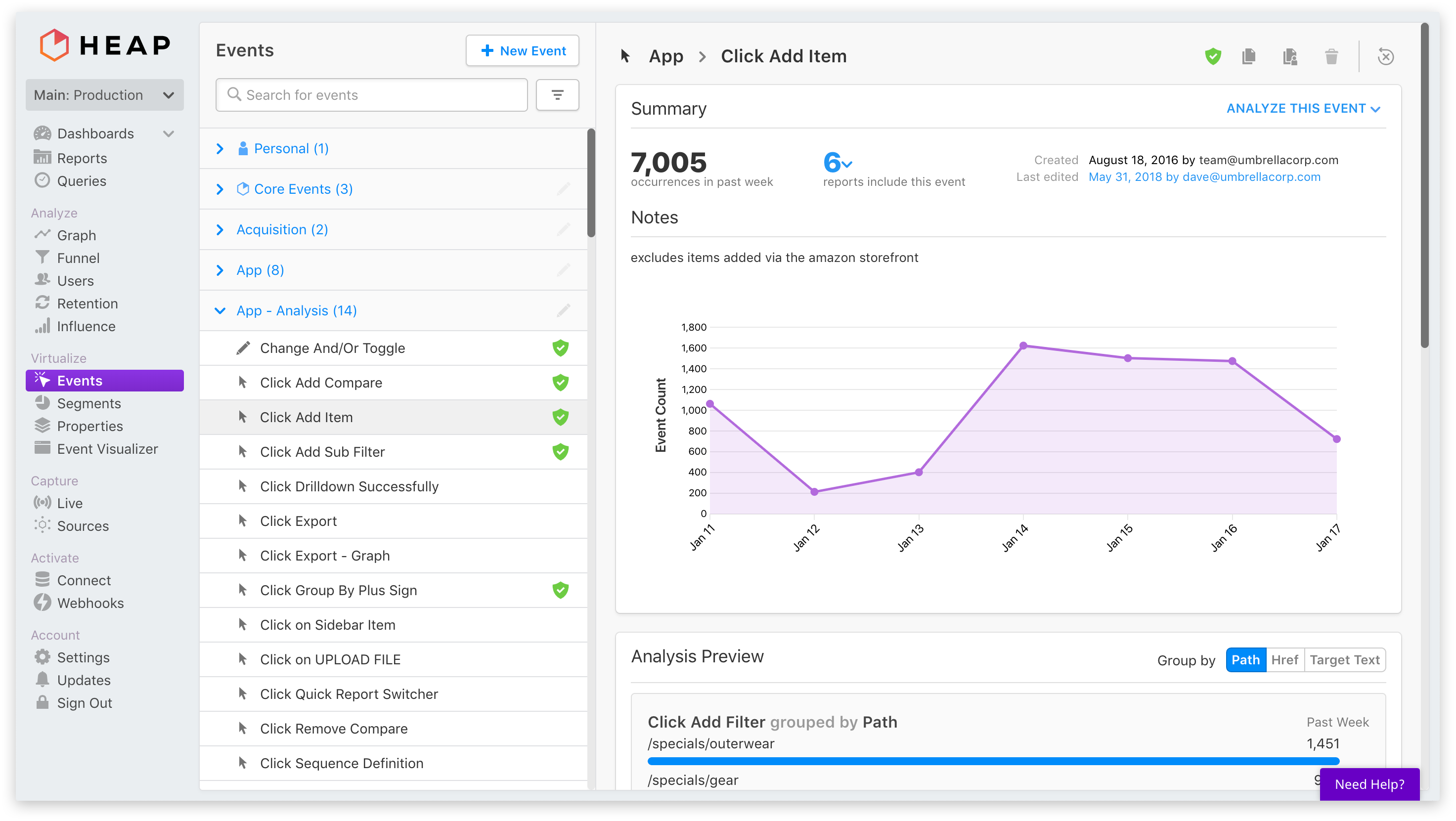Click the trash delete icon in event header
The height and width of the screenshot is (821, 1456).
1331,56
